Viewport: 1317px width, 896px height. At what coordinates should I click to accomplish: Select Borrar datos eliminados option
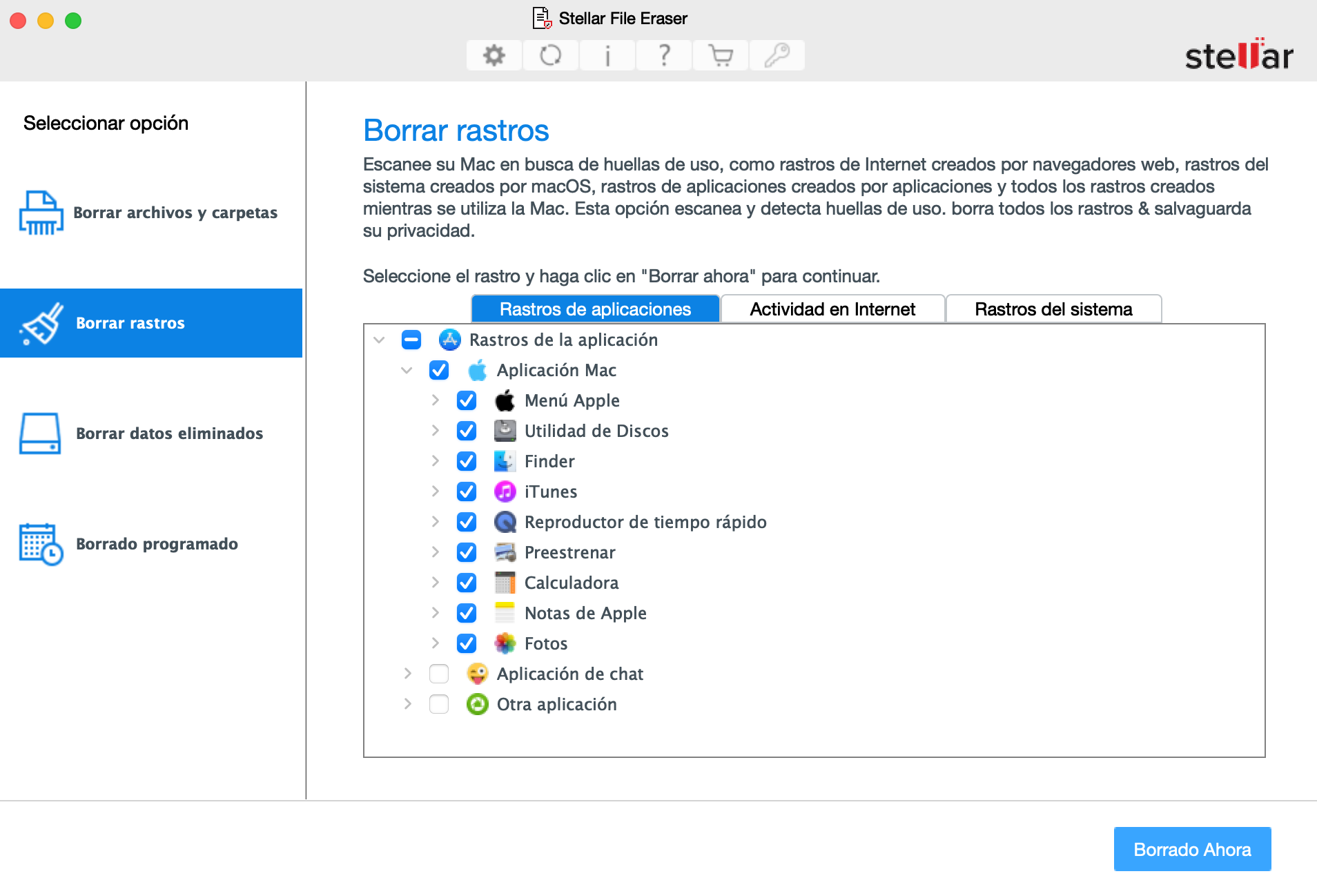coord(151,434)
